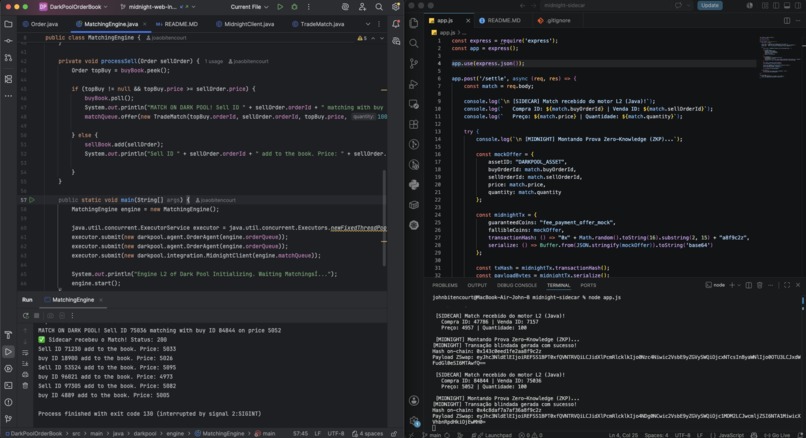Close the MatchingEngine.java editor tab
Image resolution: width=806 pixels, height=438 pixels.
[144, 24]
